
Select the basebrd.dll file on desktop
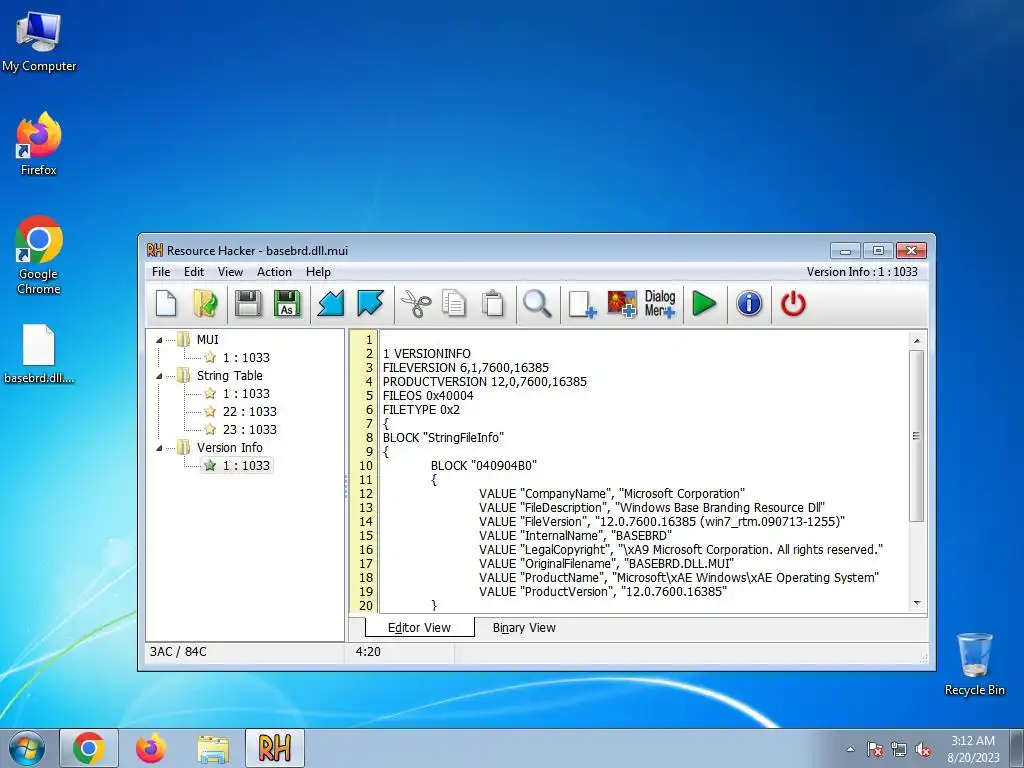[39, 354]
